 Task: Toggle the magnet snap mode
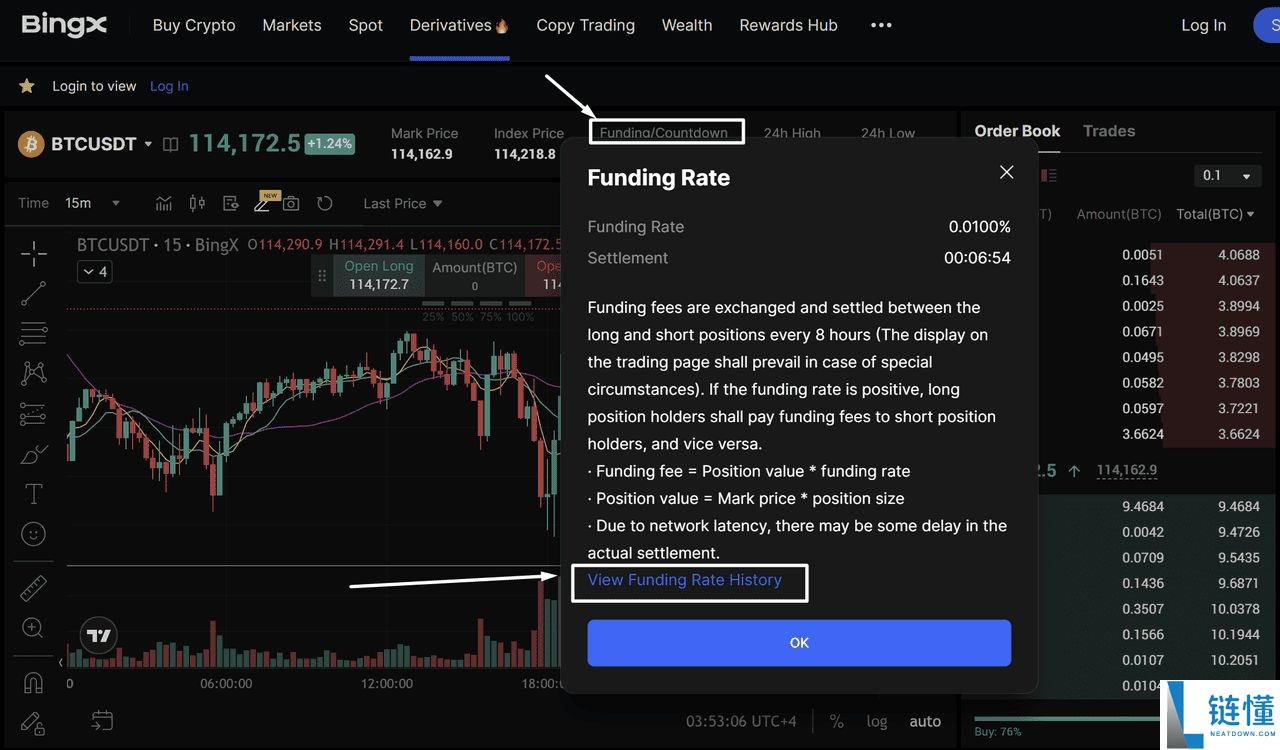pyautogui.click(x=34, y=683)
